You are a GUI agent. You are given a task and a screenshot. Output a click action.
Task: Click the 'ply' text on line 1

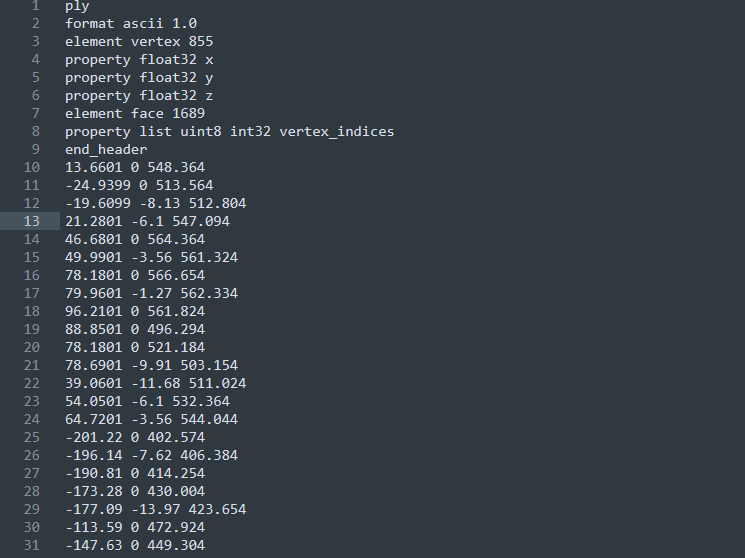[77, 6]
